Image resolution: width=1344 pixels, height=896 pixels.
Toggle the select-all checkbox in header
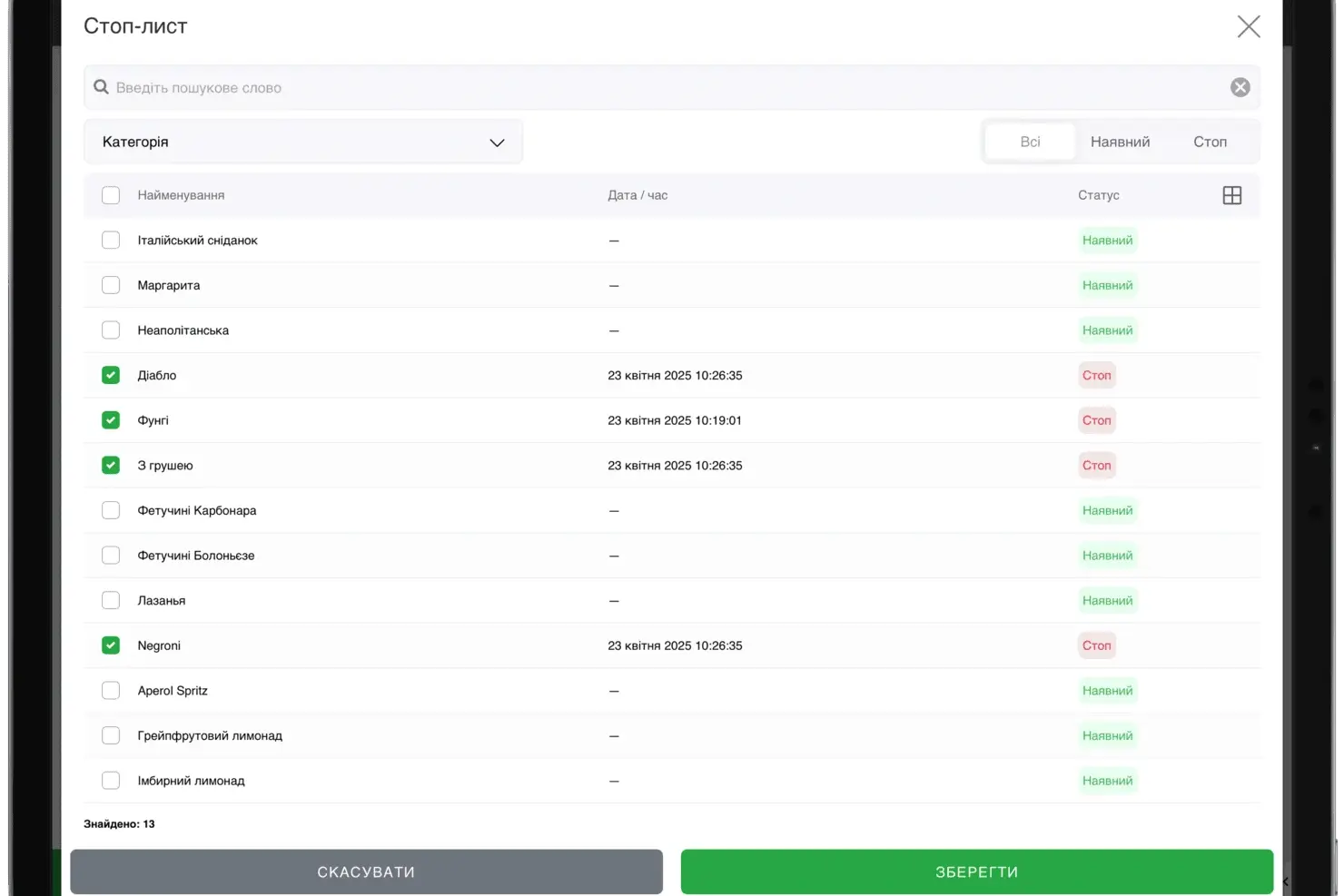(x=111, y=195)
